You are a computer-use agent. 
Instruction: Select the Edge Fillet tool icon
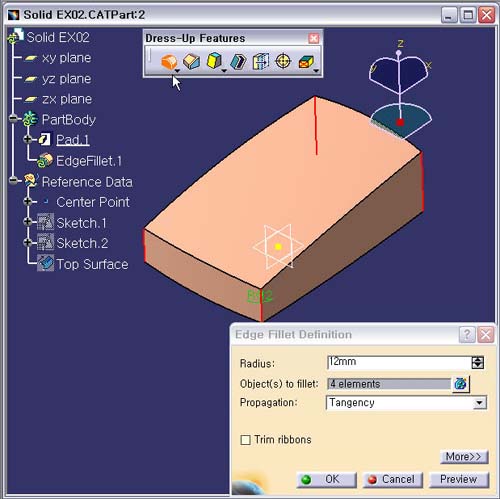click(169, 62)
